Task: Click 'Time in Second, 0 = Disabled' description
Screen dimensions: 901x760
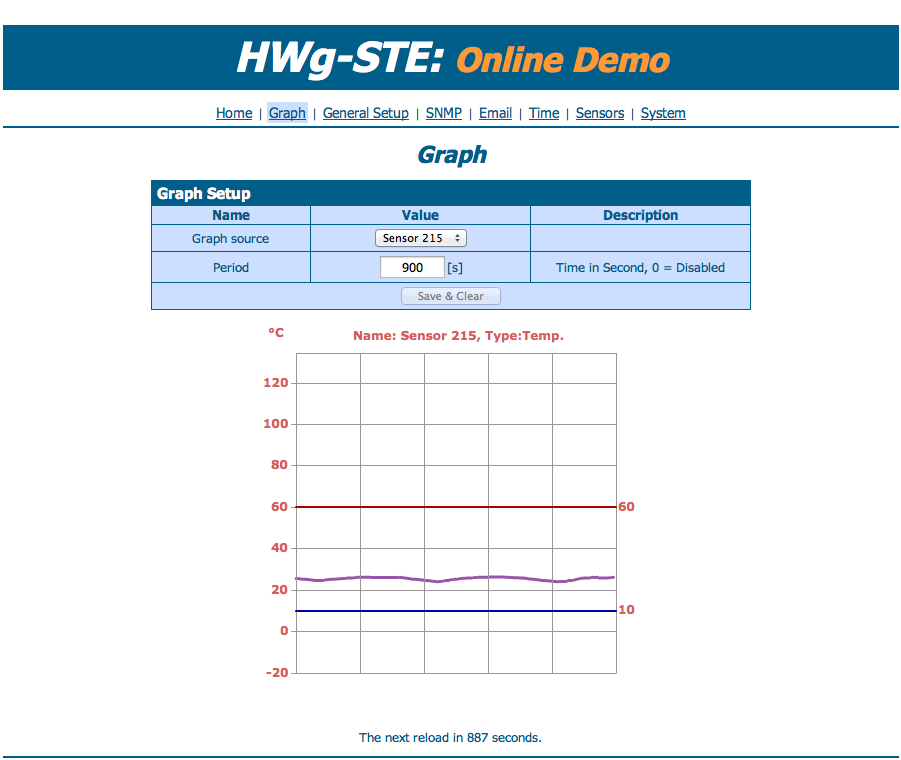Action: [x=640, y=268]
